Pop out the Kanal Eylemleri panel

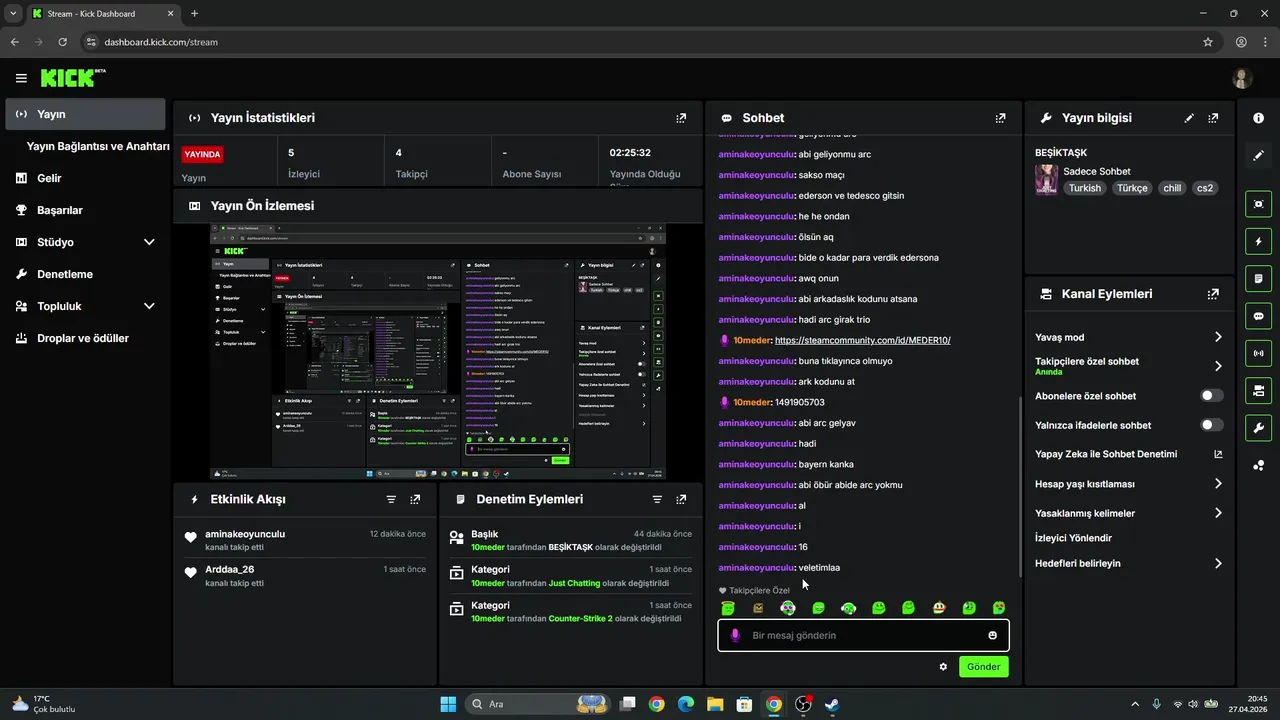(x=1213, y=294)
